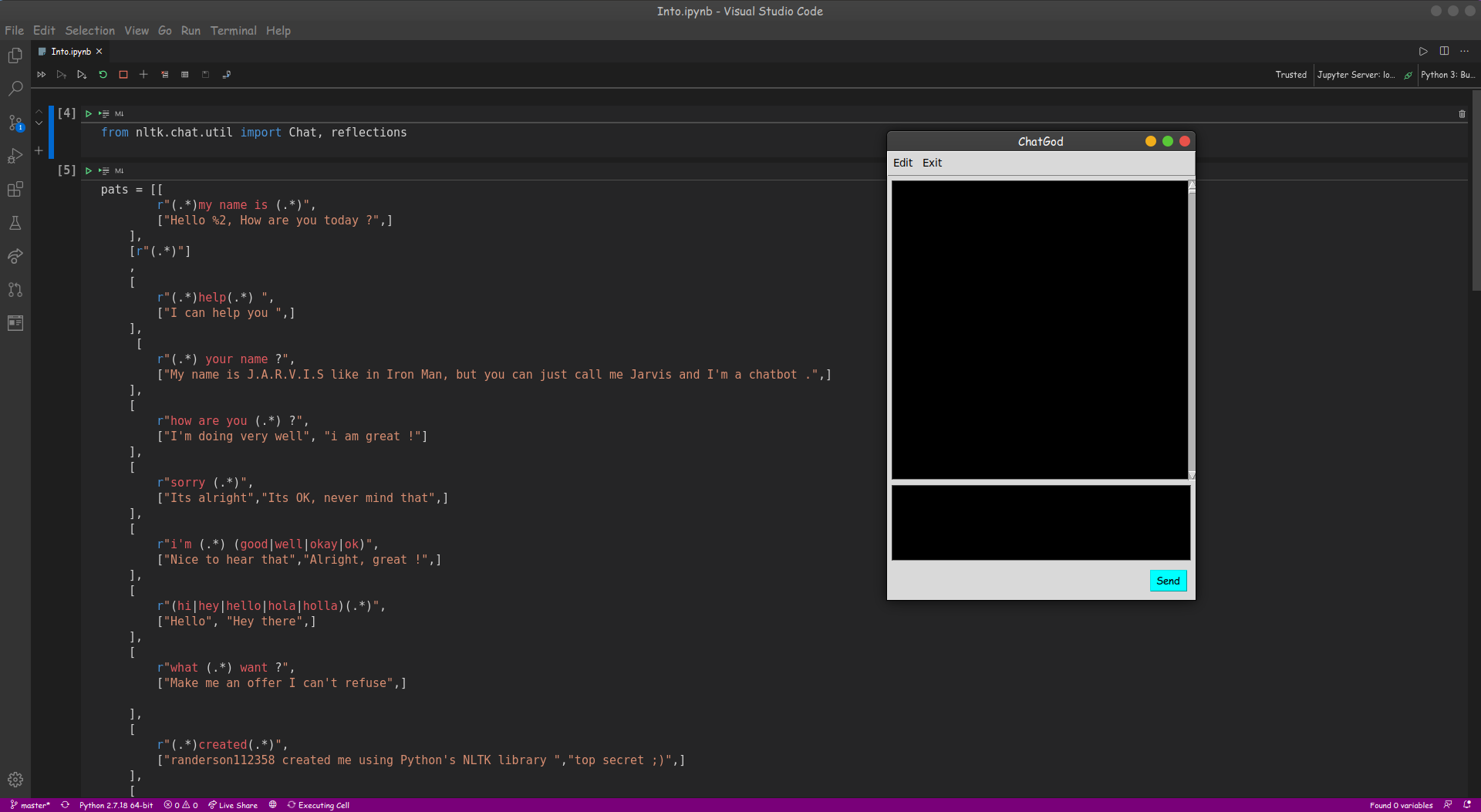Focus the ChatGod message input box

(1041, 522)
